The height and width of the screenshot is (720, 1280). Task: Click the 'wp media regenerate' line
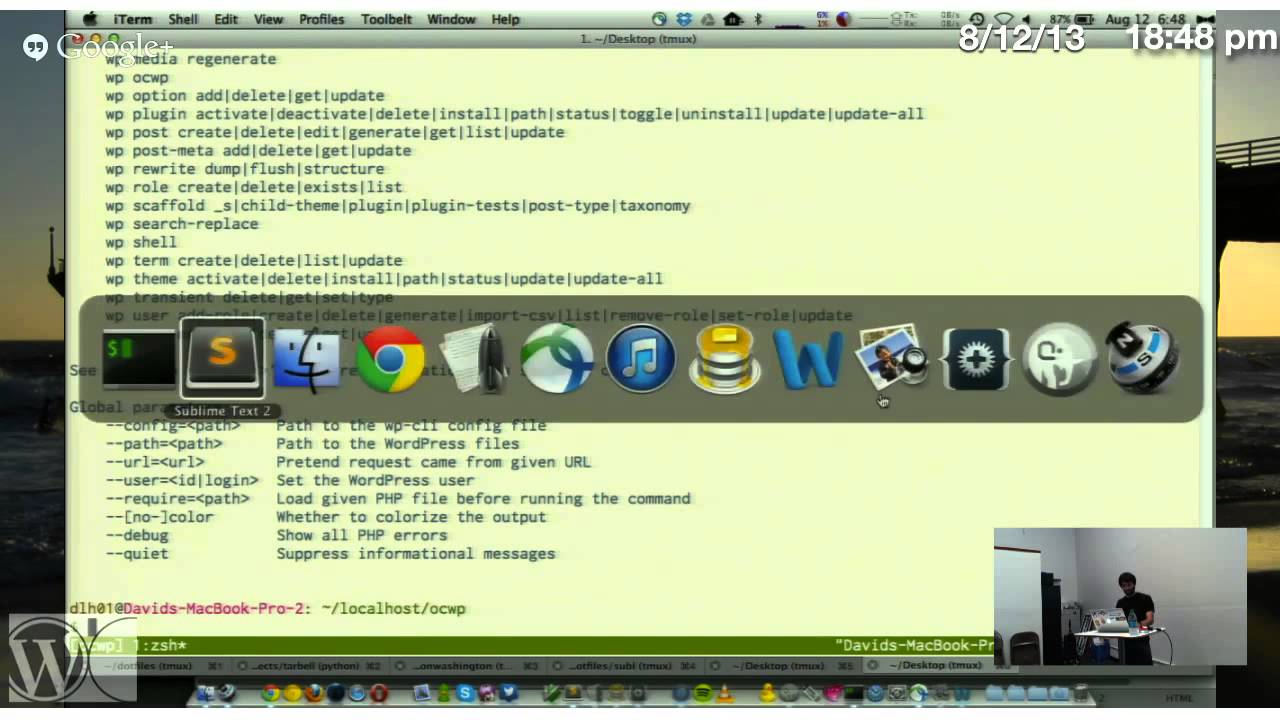click(x=191, y=59)
